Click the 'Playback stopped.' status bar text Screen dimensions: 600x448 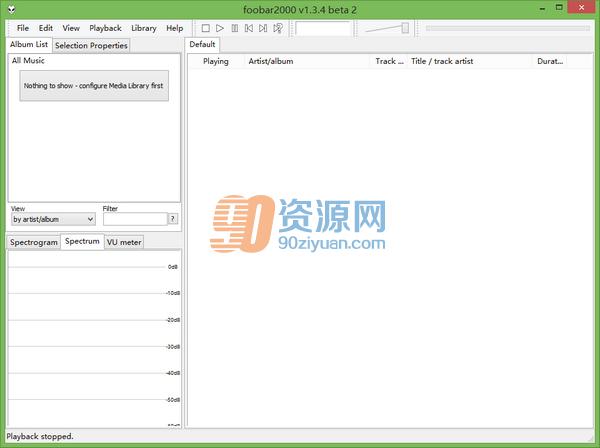tap(40, 437)
